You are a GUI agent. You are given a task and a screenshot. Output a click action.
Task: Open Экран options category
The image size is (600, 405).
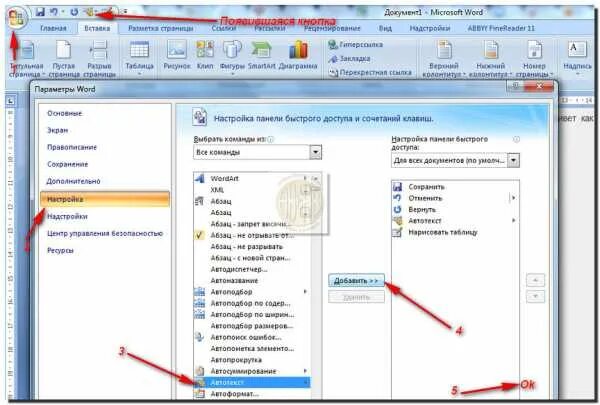pyautogui.click(x=104, y=131)
